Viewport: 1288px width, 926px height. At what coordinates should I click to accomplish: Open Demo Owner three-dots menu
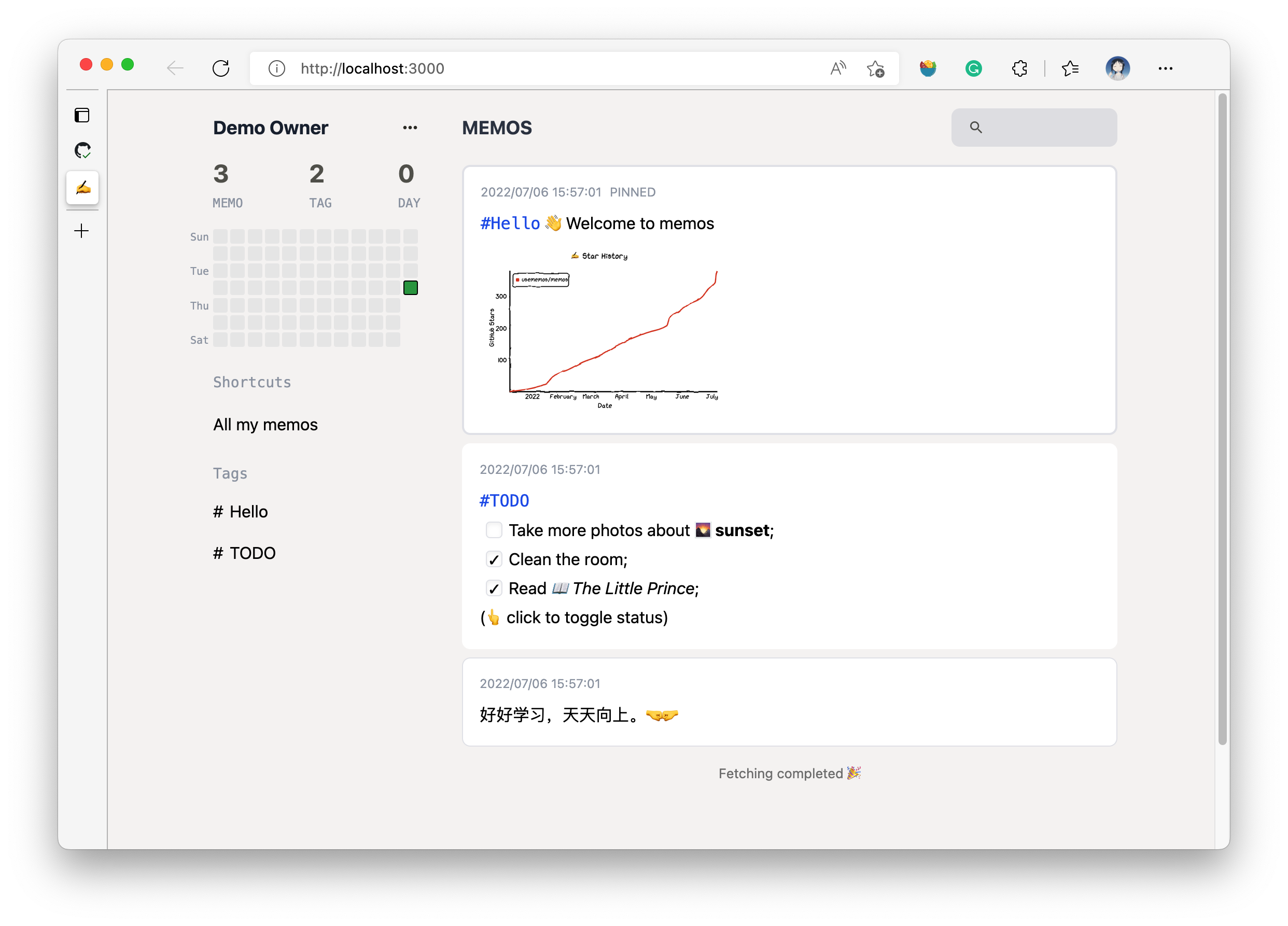pyautogui.click(x=410, y=128)
